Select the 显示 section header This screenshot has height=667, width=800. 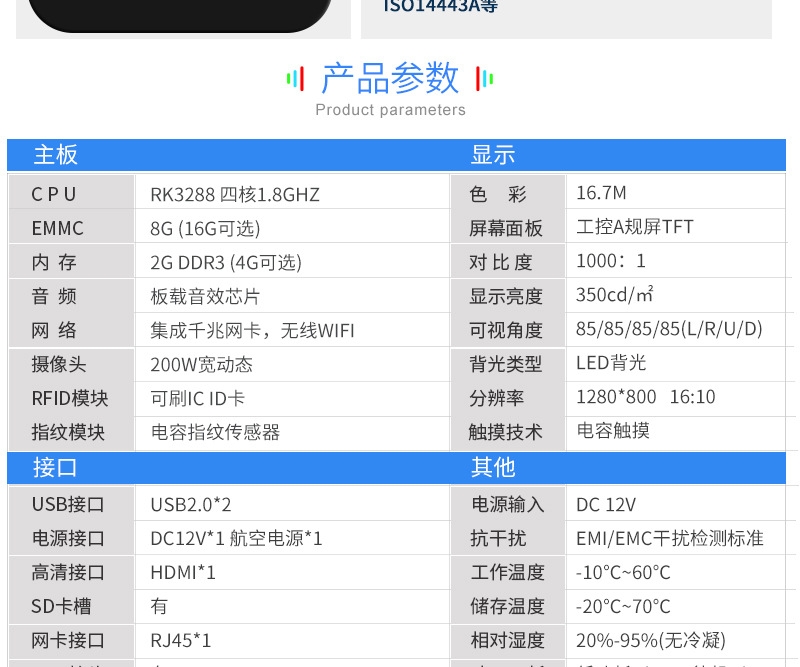click(493, 155)
